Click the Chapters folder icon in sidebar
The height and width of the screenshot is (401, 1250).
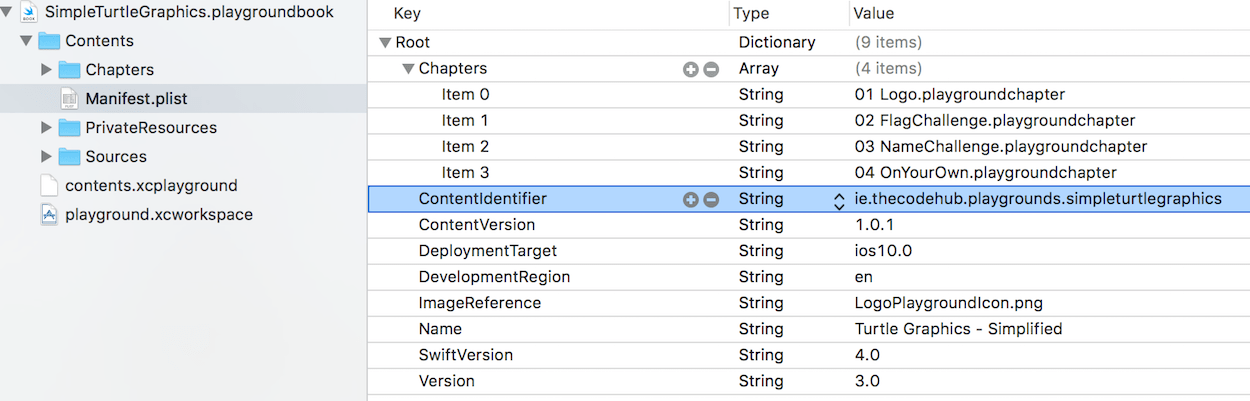pos(69,70)
